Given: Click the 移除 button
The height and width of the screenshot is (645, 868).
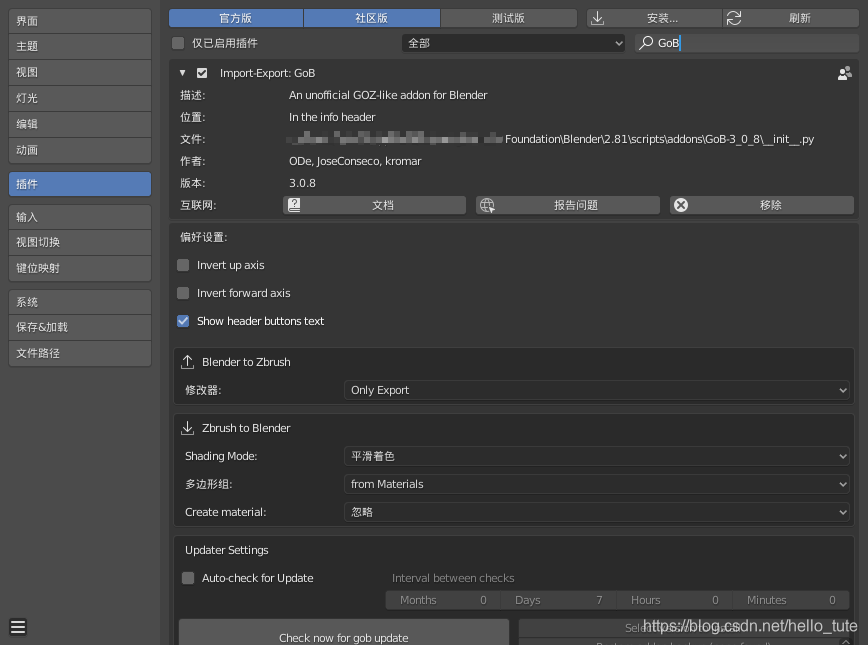Looking at the screenshot, I should (762, 205).
